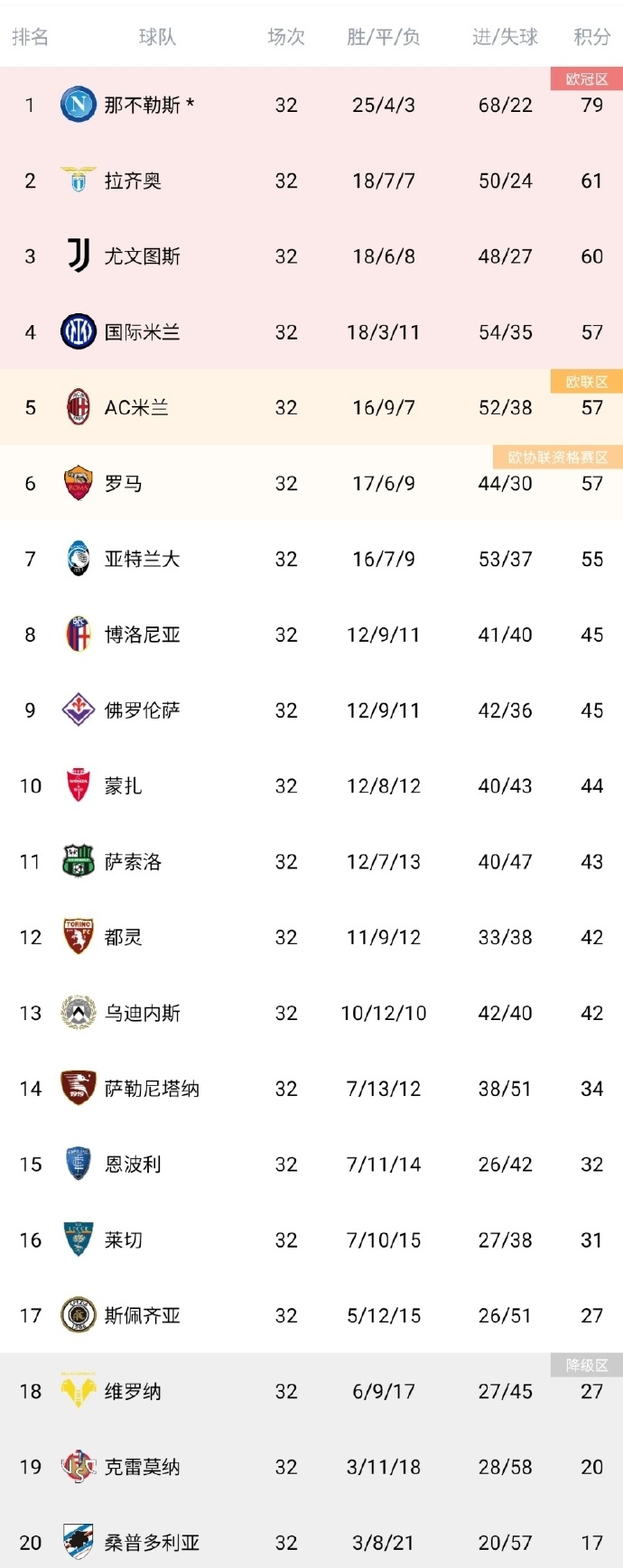Select the Roma wolf badge
This screenshot has height=1568, width=623.
pyautogui.click(x=77, y=483)
